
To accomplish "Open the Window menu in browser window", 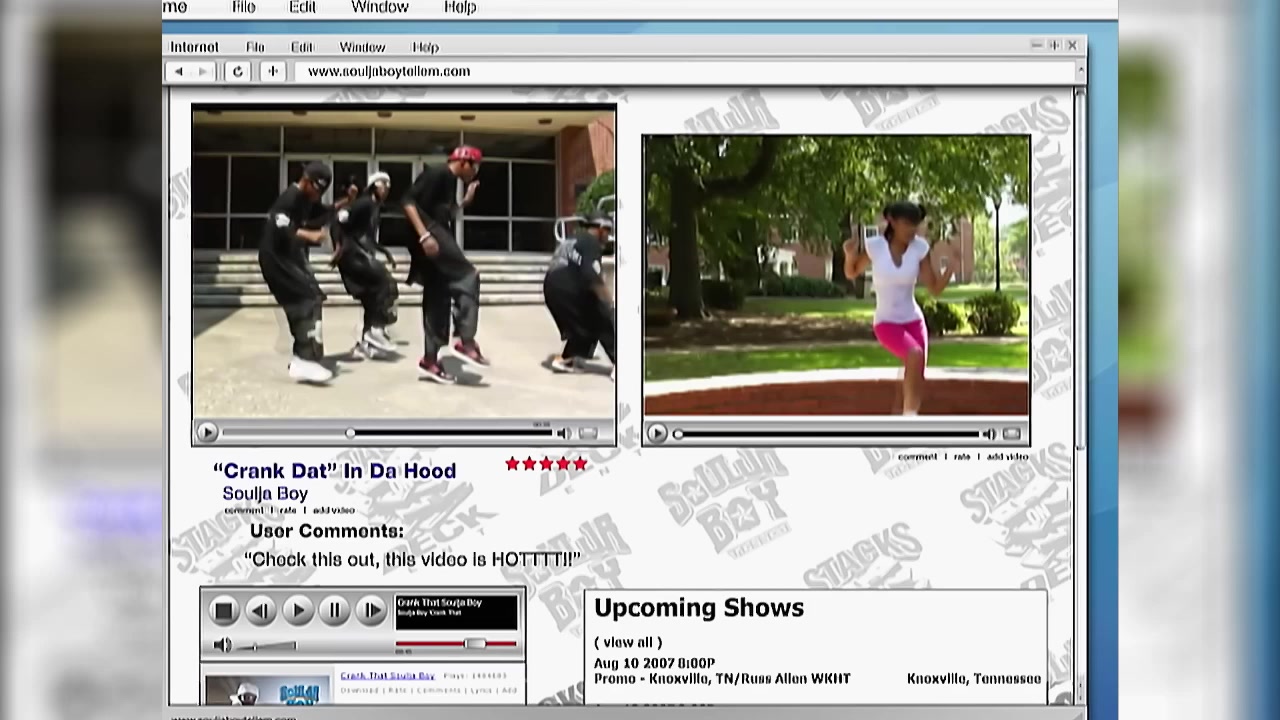I will pos(361,47).
